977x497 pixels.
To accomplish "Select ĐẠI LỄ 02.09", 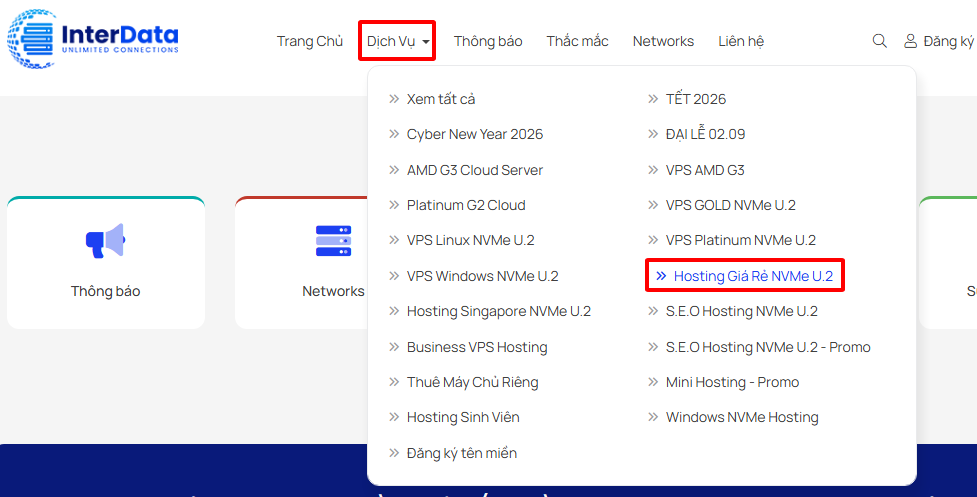I will pos(705,134).
